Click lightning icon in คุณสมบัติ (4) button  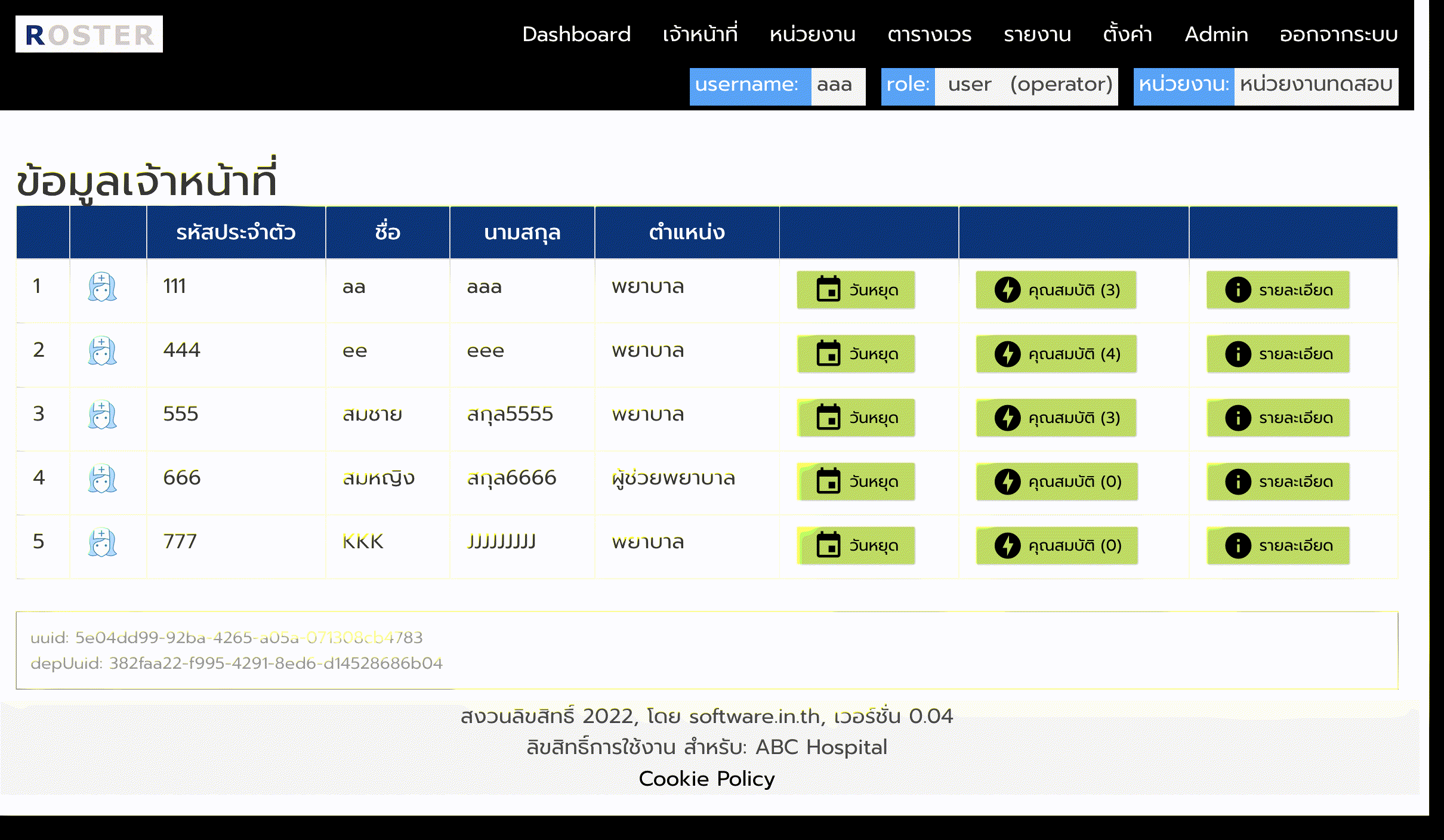click(1007, 354)
